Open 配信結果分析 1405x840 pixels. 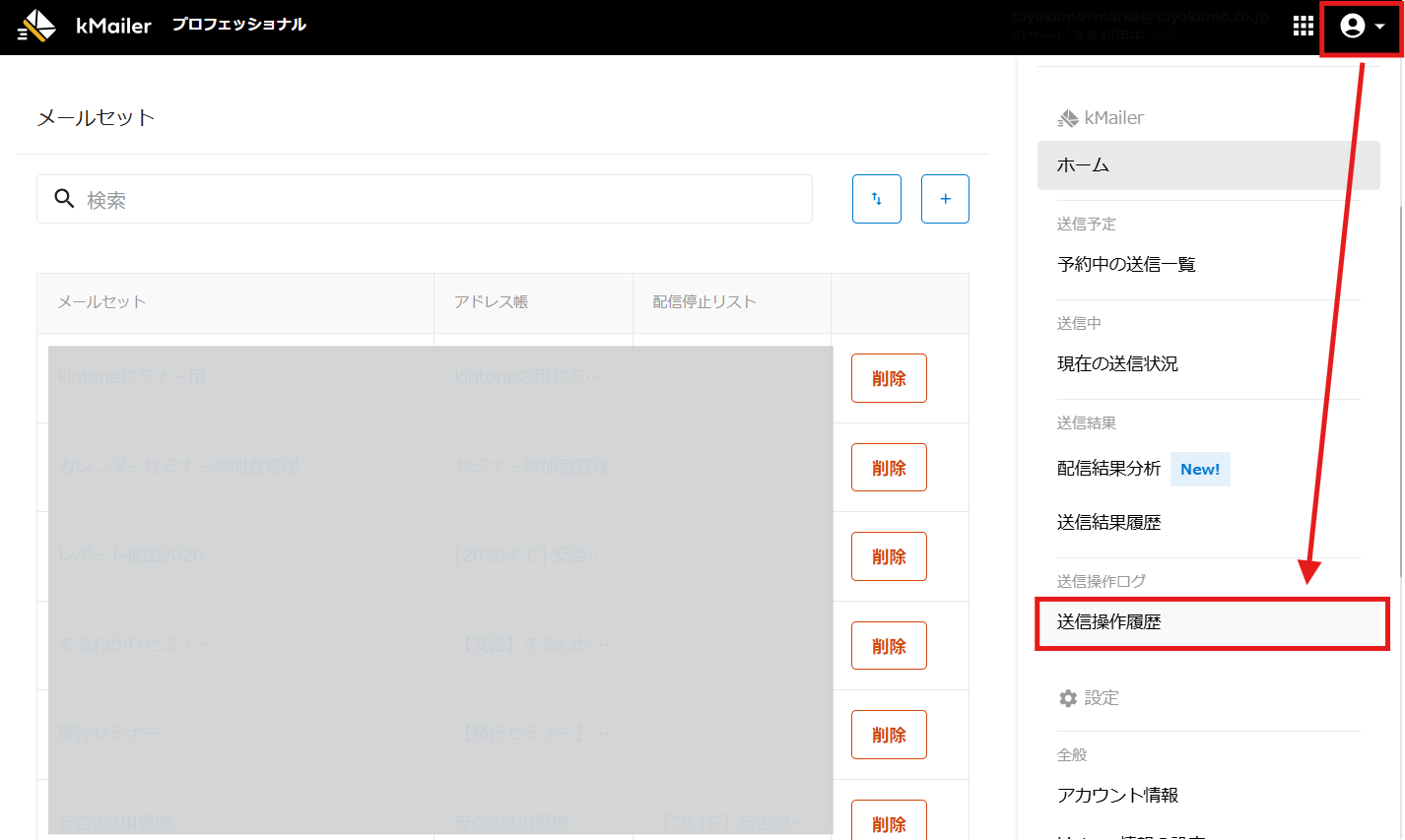click(x=1108, y=469)
